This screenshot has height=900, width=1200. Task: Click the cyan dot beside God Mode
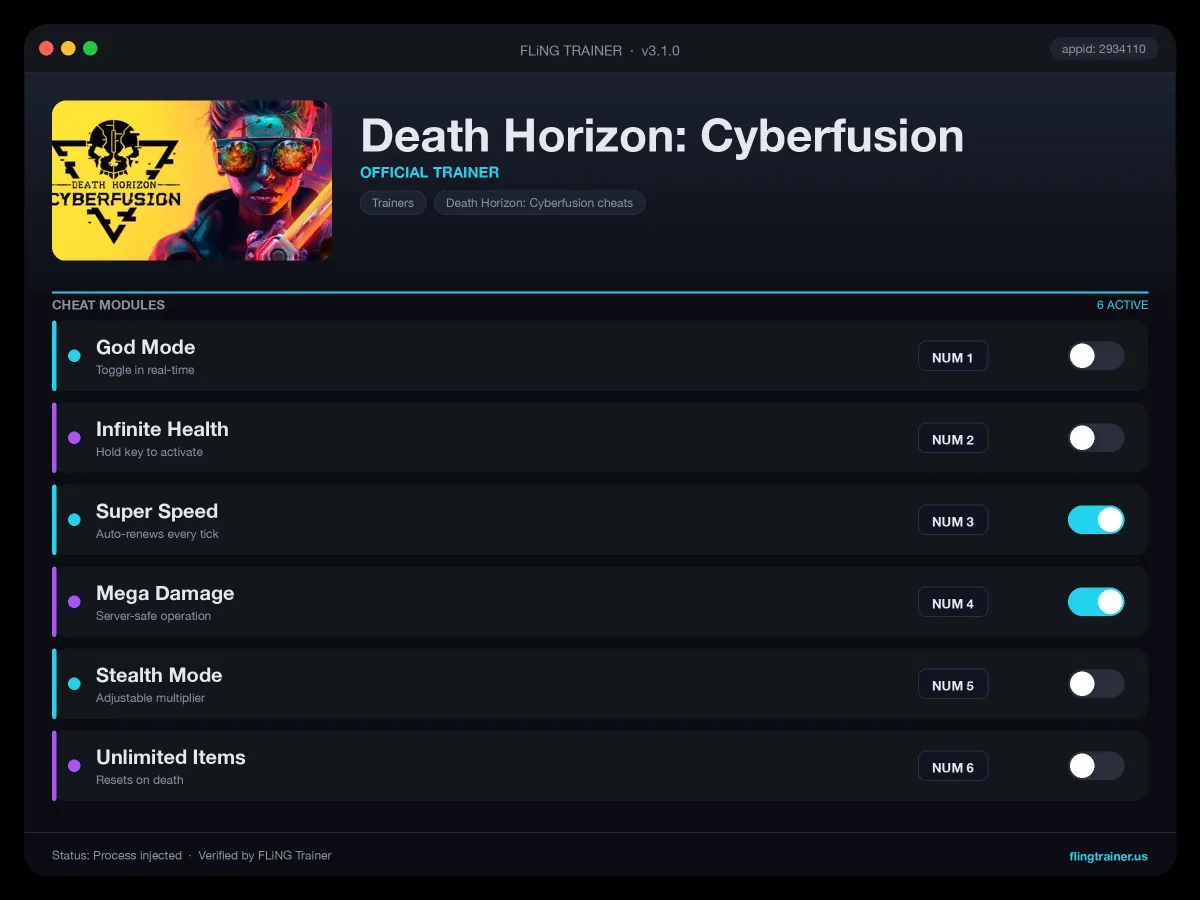click(74, 356)
